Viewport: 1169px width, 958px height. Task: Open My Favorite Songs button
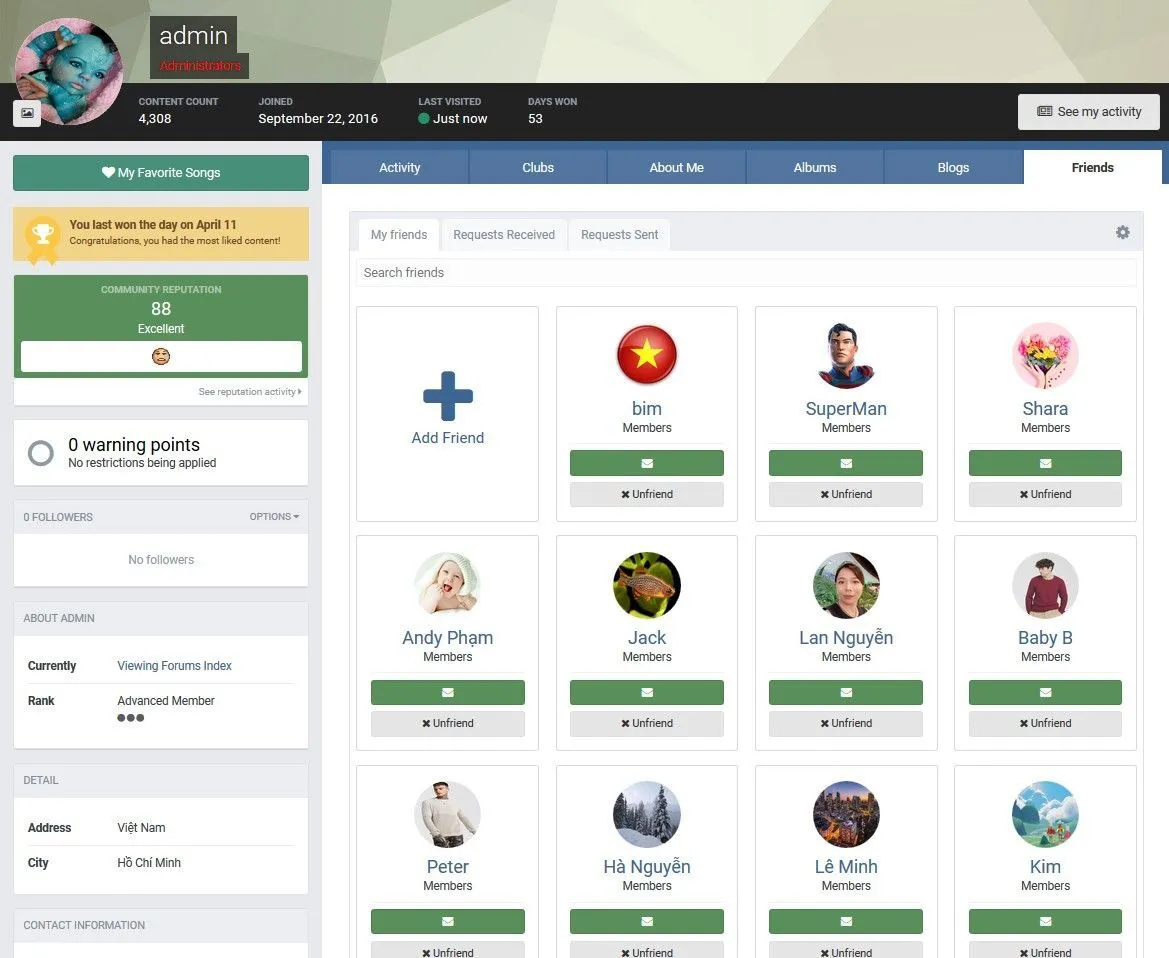[161, 173]
